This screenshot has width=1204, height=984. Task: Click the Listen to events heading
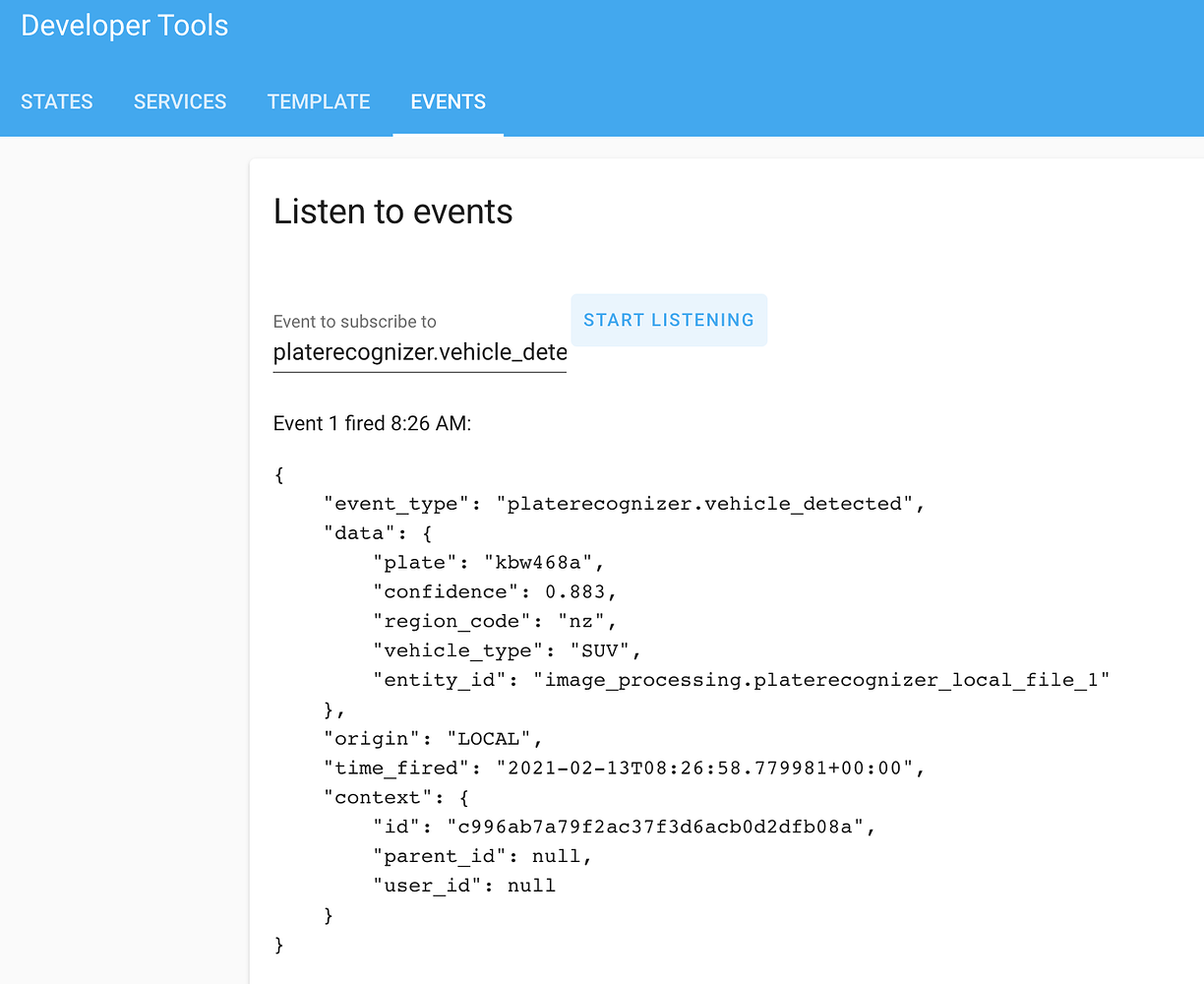pos(393,212)
